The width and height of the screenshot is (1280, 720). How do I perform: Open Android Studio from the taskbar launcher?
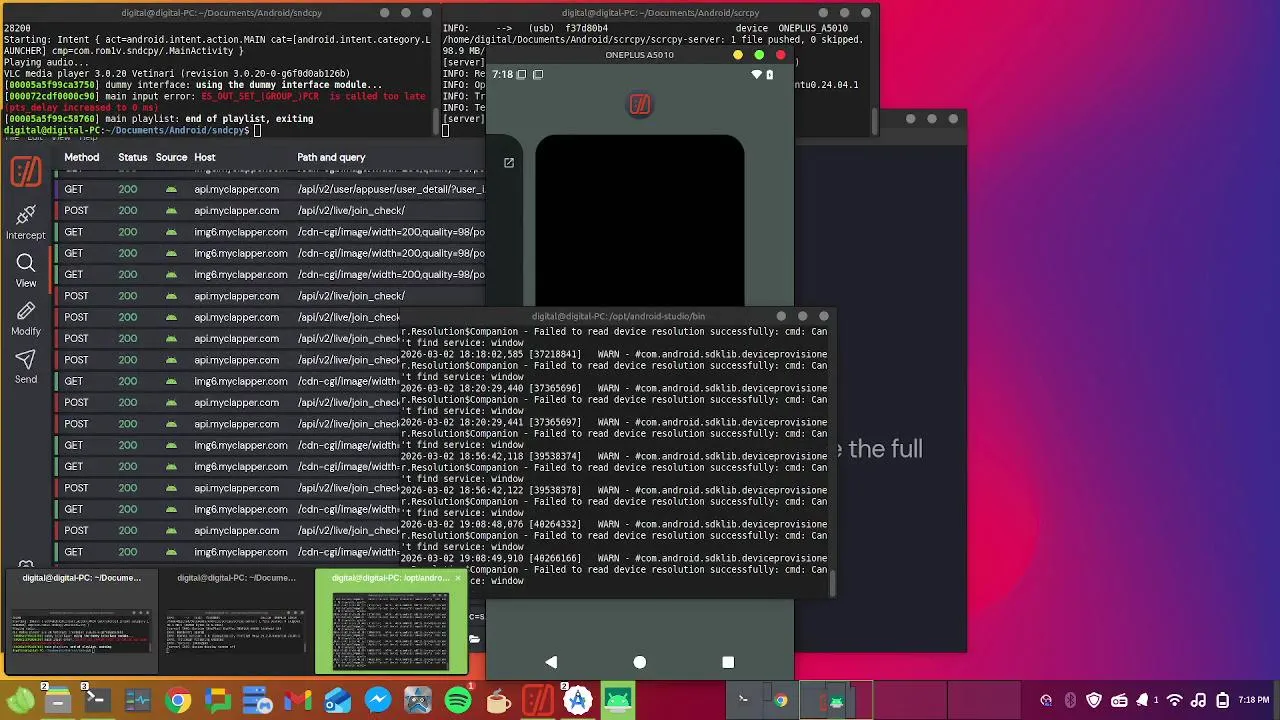pos(578,701)
